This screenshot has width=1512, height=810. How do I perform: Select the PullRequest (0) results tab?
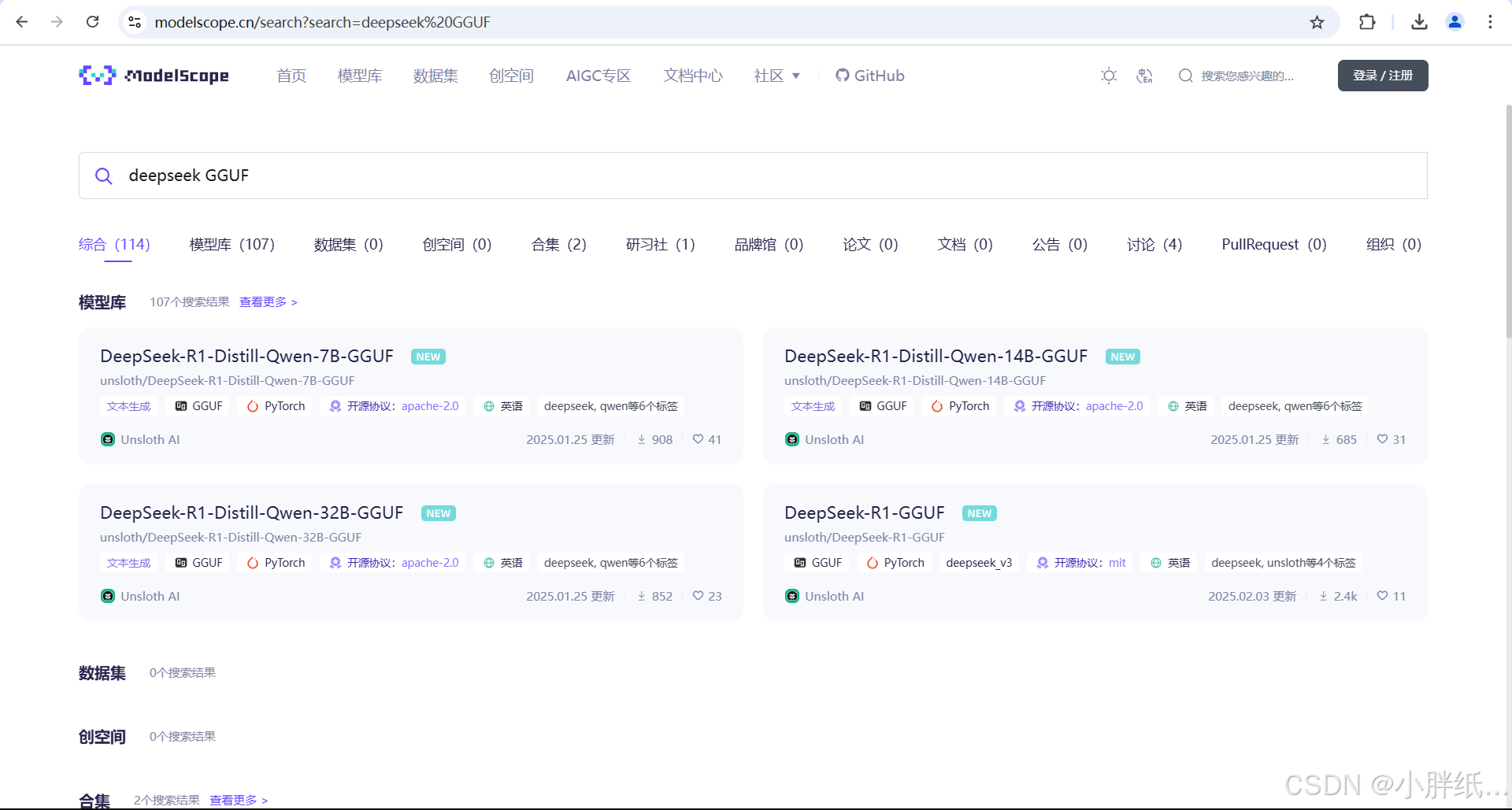point(1274,245)
